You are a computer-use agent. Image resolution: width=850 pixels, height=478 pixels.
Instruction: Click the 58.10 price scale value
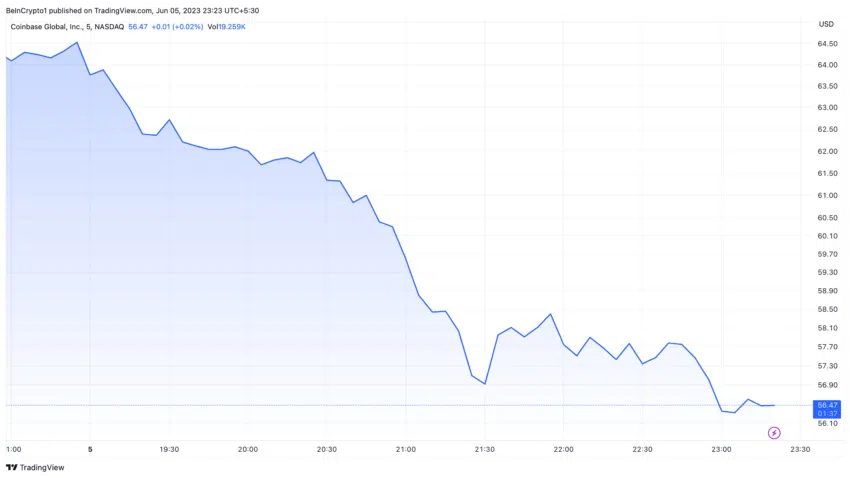pyautogui.click(x=827, y=328)
